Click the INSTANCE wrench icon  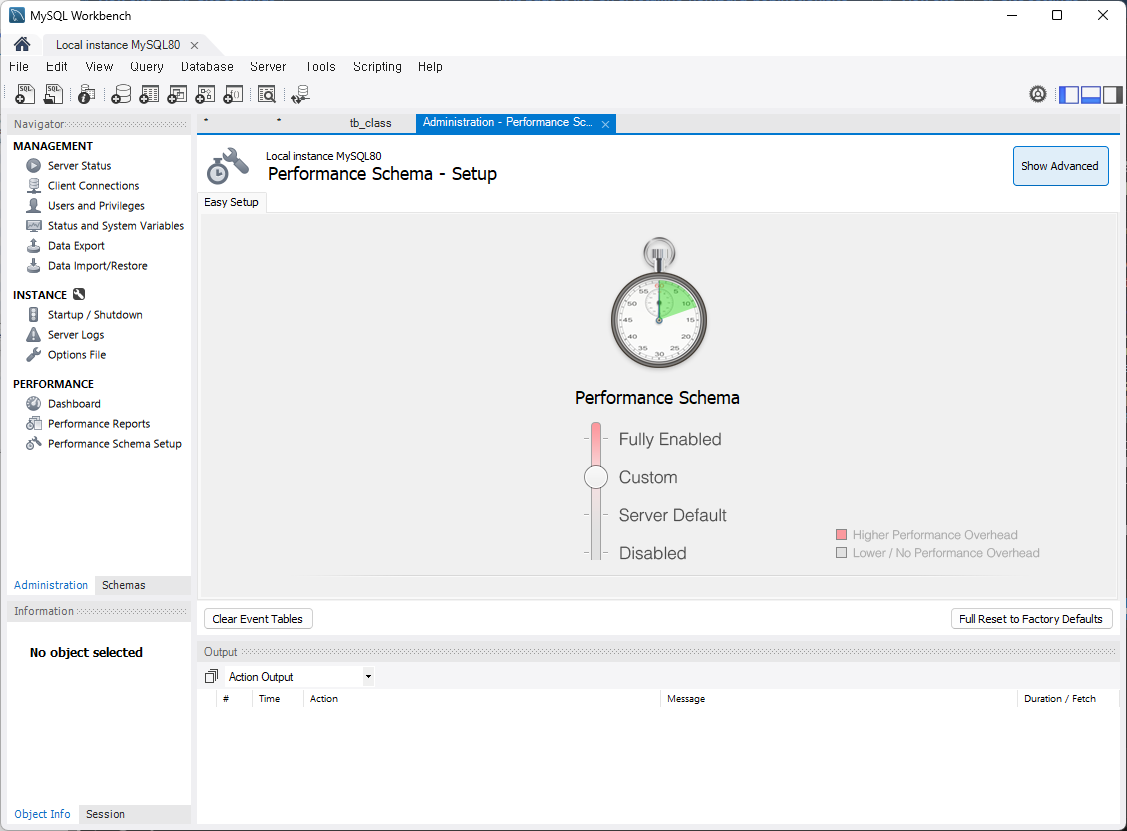(79, 294)
